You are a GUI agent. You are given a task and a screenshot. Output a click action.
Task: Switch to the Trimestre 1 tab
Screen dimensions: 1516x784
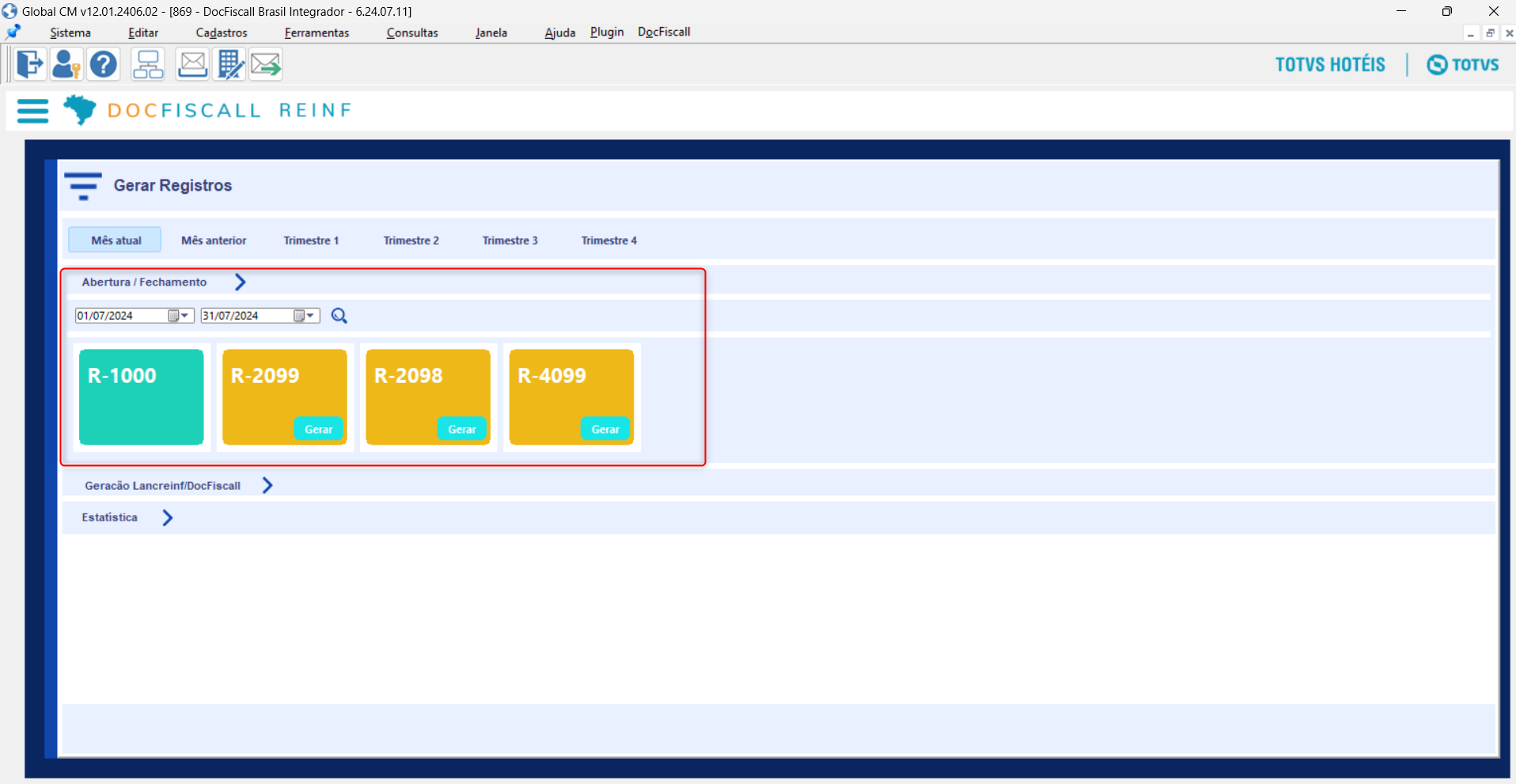coord(311,241)
